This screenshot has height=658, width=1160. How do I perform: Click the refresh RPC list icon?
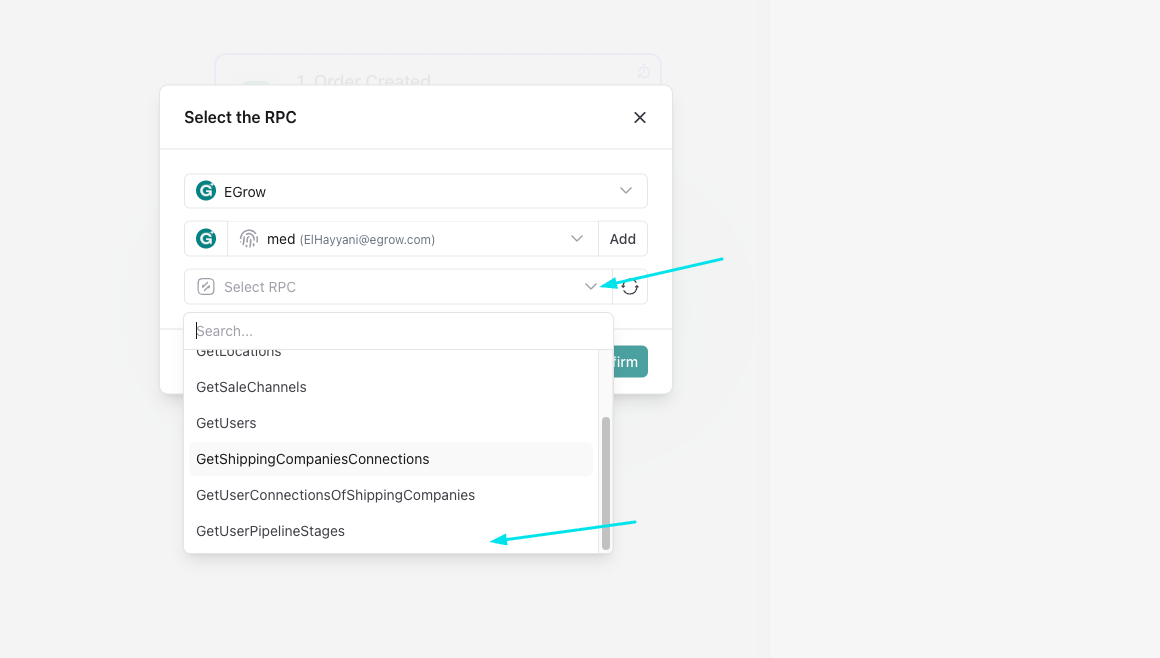click(x=630, y=287)
